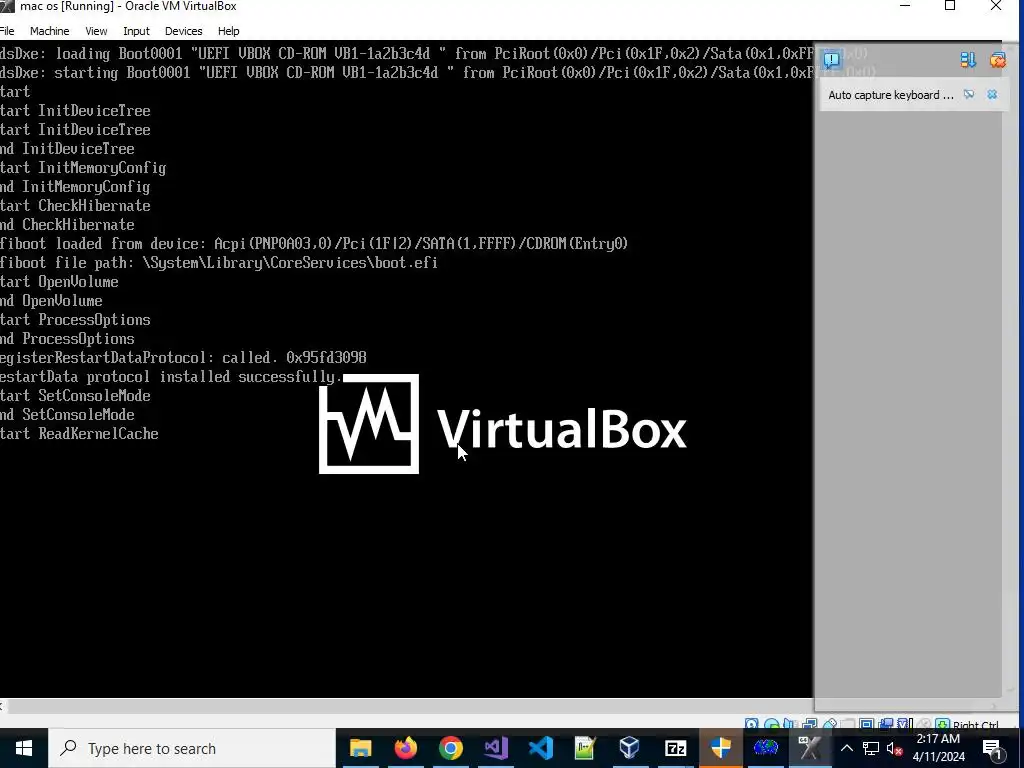The height and width of the screenshot is (768, 1024).
Task: Click the boot.efi file path line
Action: [219, 263]
